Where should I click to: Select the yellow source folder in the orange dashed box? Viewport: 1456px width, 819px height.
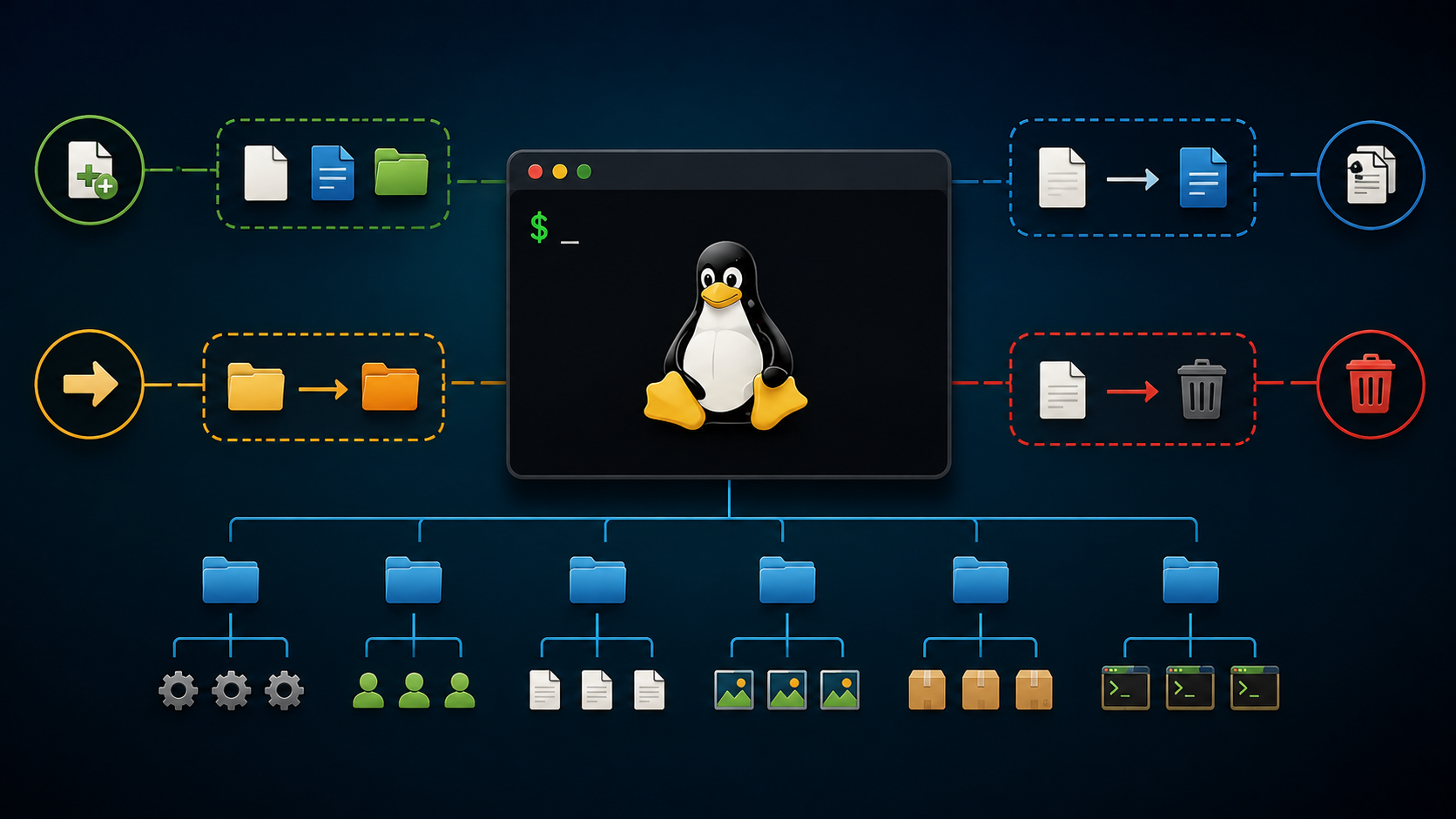[256, 386]
